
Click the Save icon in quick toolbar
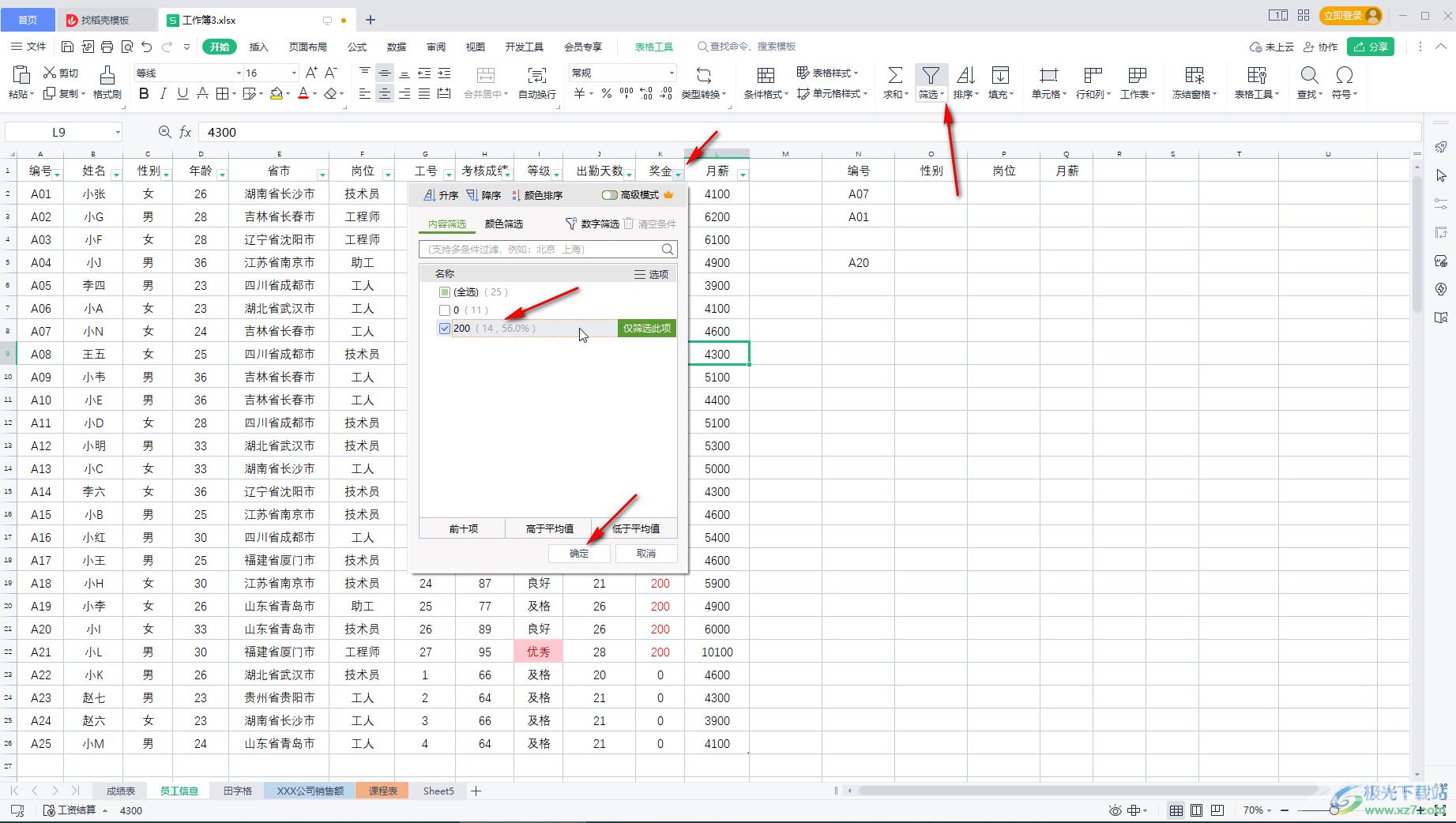click(67, 47)
